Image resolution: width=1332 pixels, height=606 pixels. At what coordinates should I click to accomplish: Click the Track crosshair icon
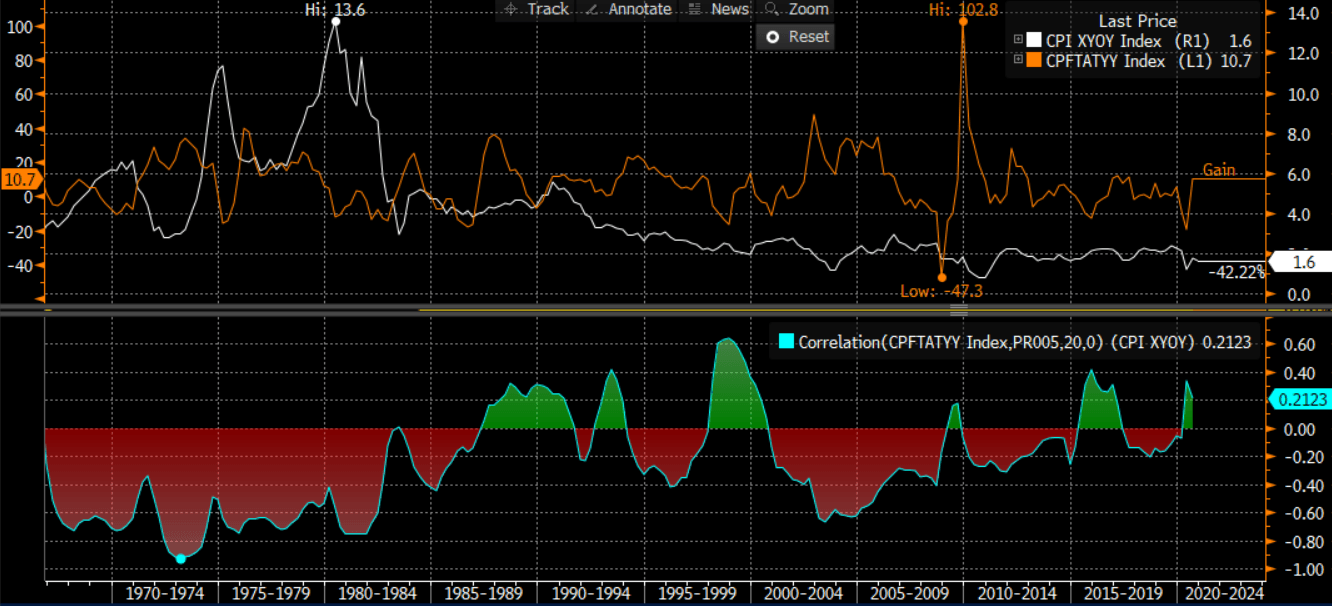pyautogui.click(x=510, y=9)
